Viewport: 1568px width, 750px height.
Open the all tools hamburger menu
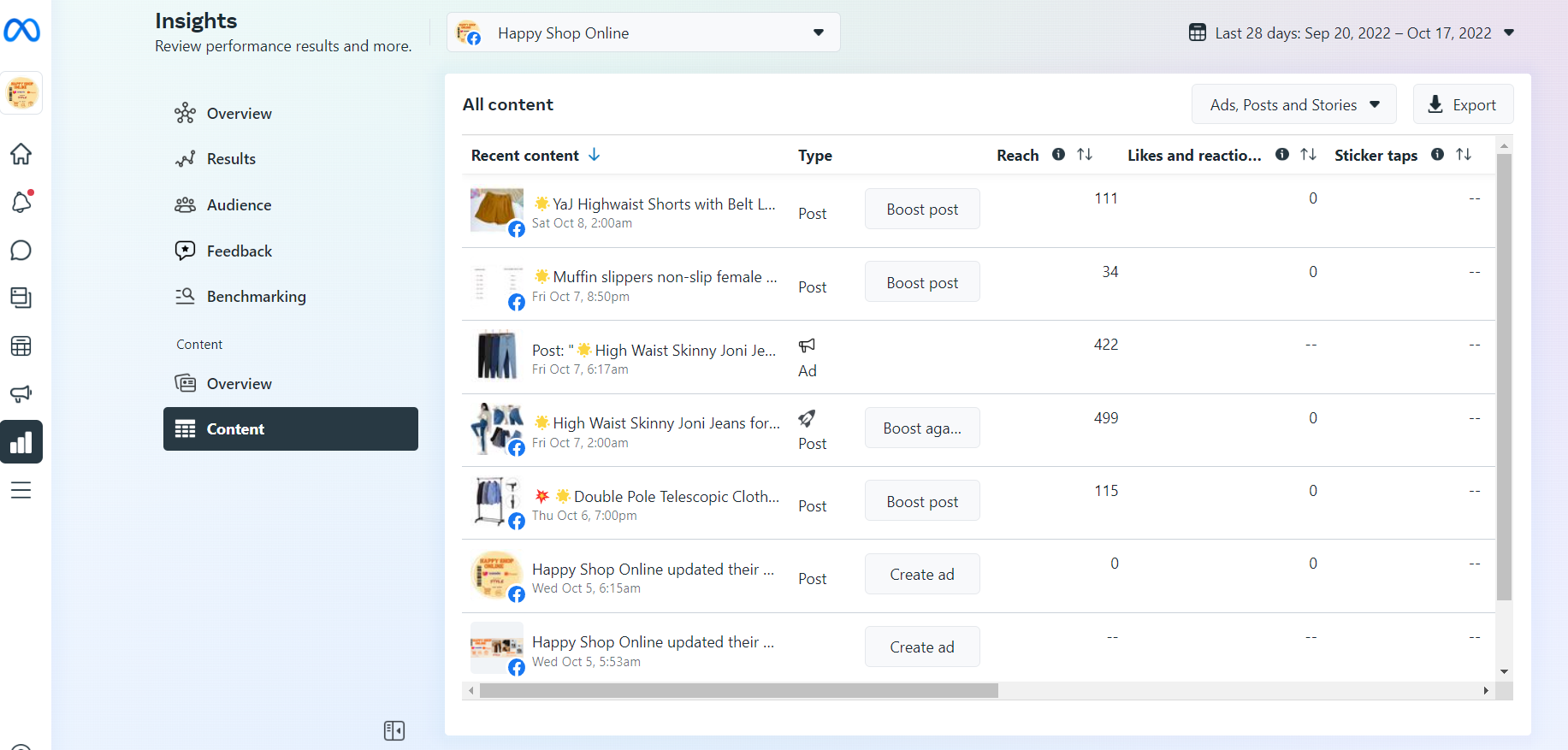coord(21,490)
